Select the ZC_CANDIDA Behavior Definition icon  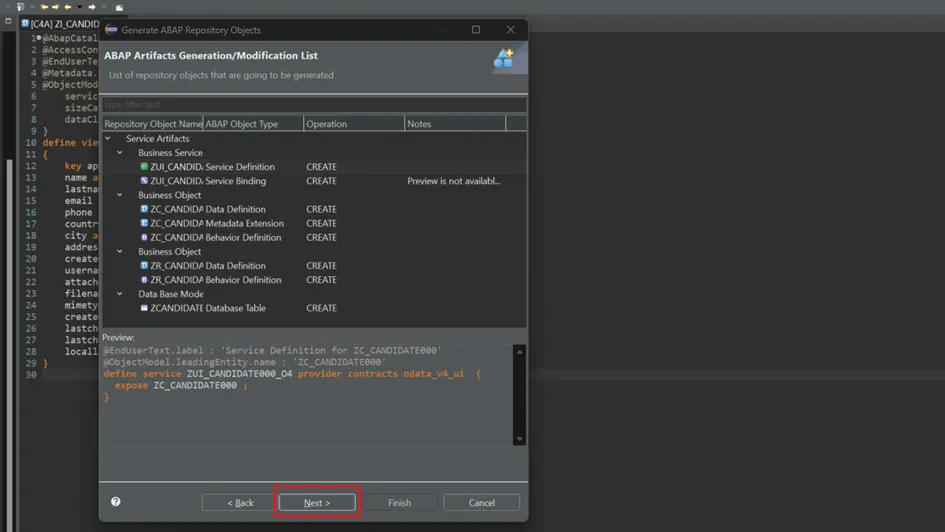pos(144,237)
